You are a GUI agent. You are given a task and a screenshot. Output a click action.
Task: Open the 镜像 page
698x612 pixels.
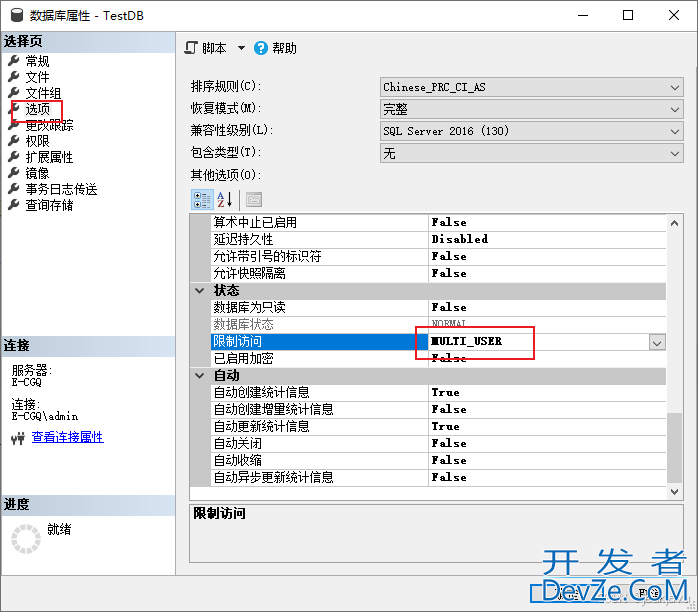[x=37, y=173]
